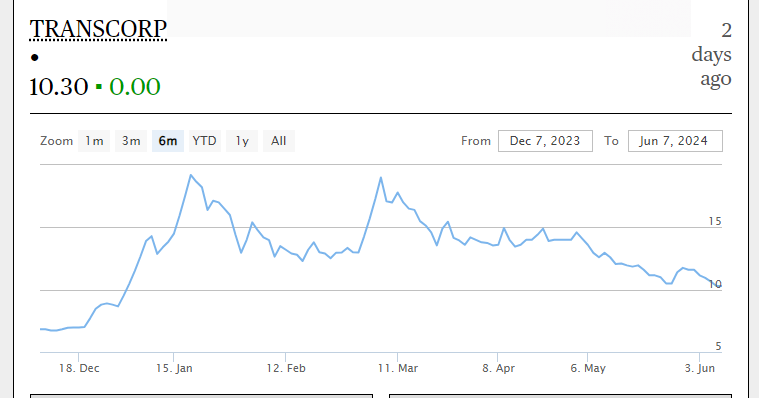
Task: Select the 6m zoom range
Action: 167,141
